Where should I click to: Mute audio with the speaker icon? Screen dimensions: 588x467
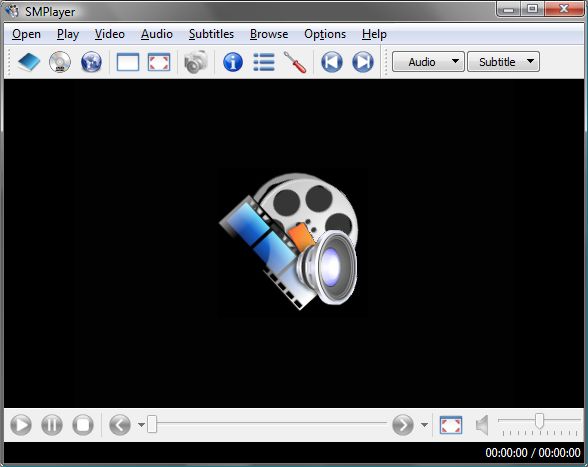pyautogui.click(x=482, y=425)
